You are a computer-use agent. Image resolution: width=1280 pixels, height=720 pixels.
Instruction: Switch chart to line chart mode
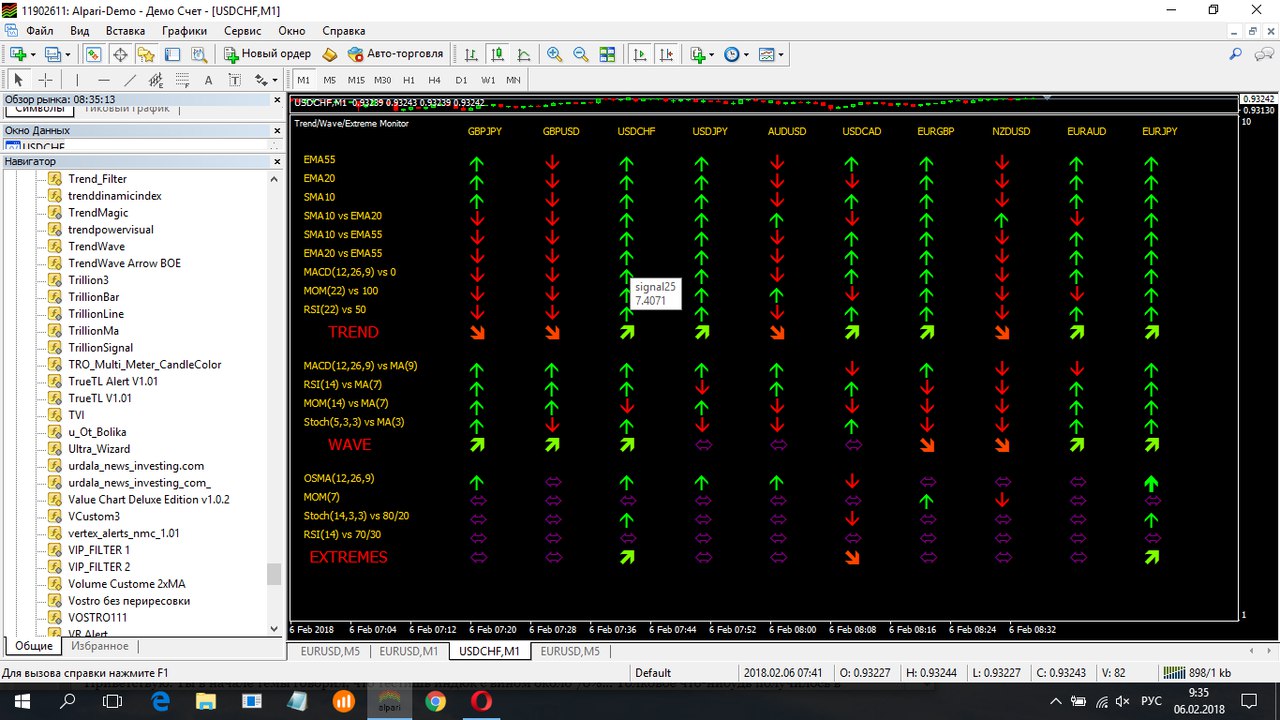pos(524,54)
